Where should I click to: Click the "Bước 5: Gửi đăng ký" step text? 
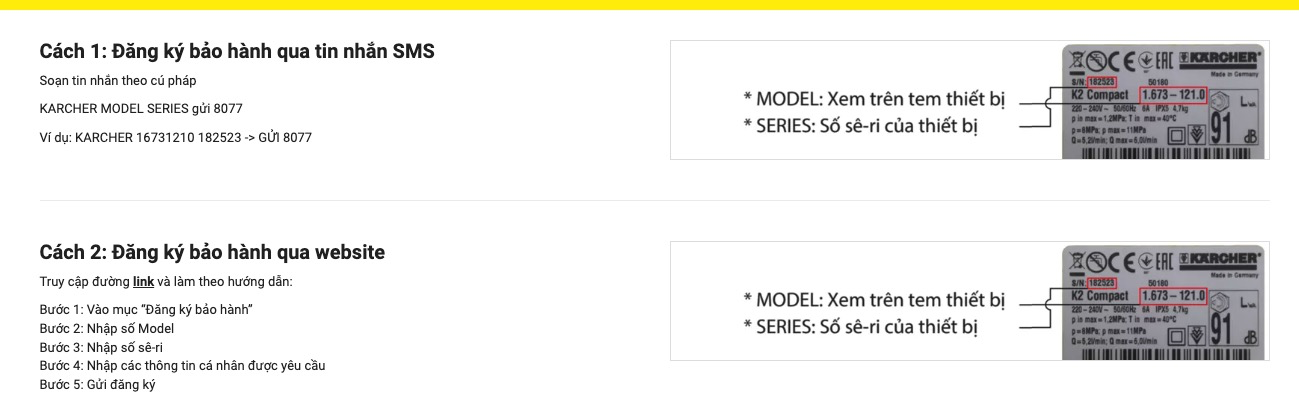tap(97, 385)
